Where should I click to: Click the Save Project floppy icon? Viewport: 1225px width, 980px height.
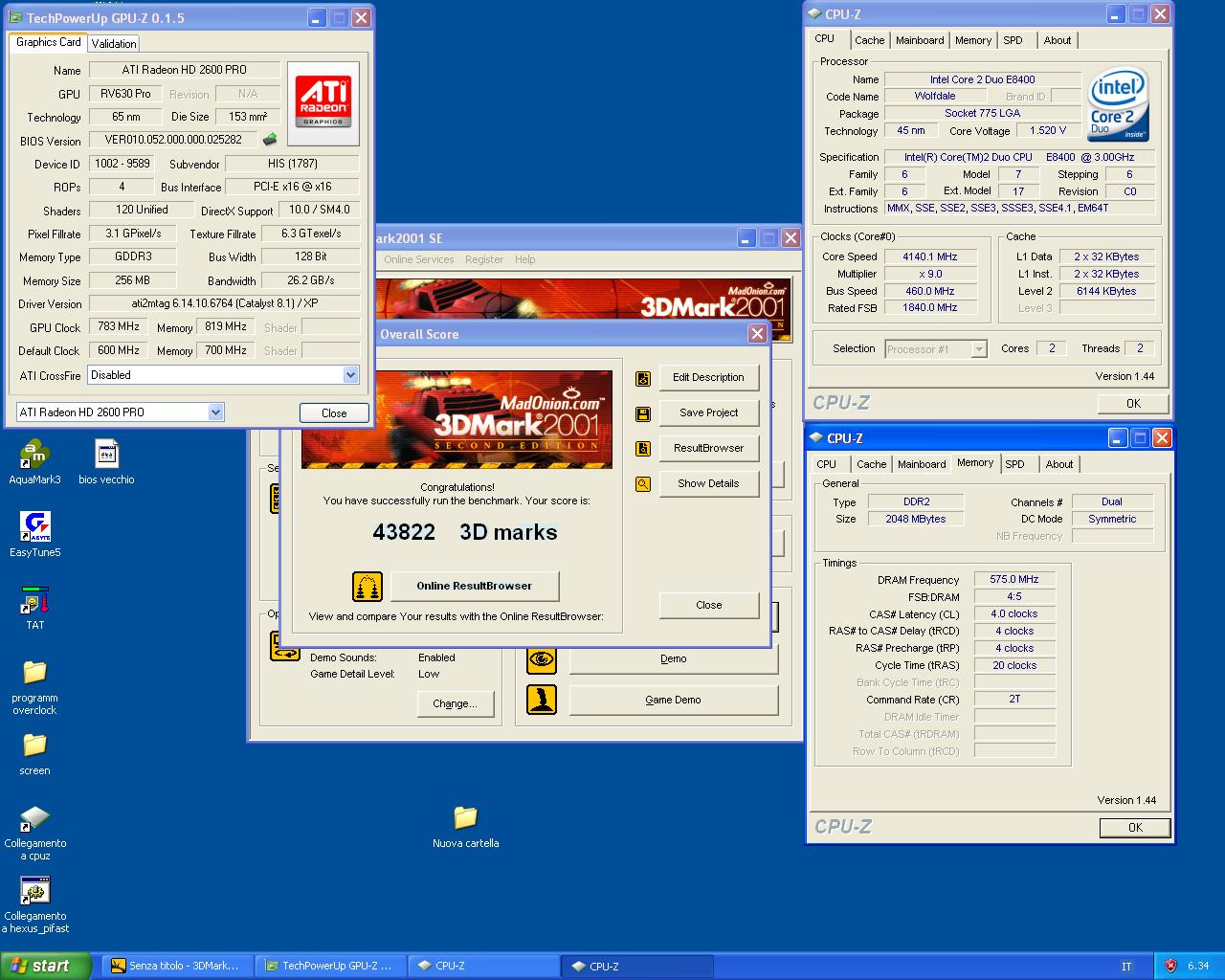[x=643, y=413]
